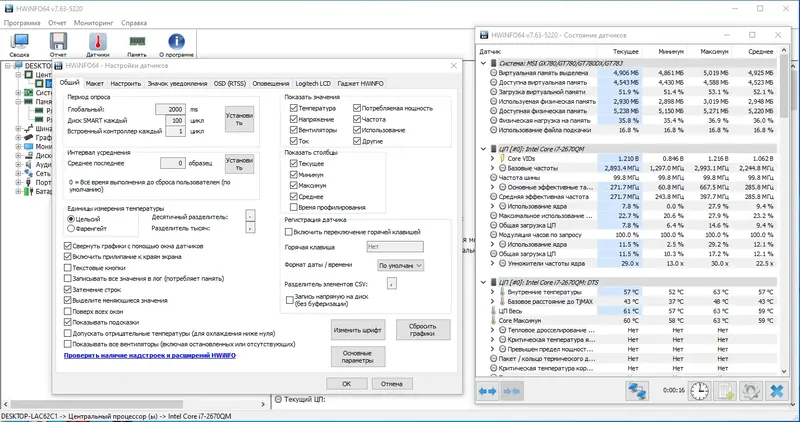Toggle Затенение строк checkbox
Image resolution: width=800 pixels, height=422 pixels.
67,289
